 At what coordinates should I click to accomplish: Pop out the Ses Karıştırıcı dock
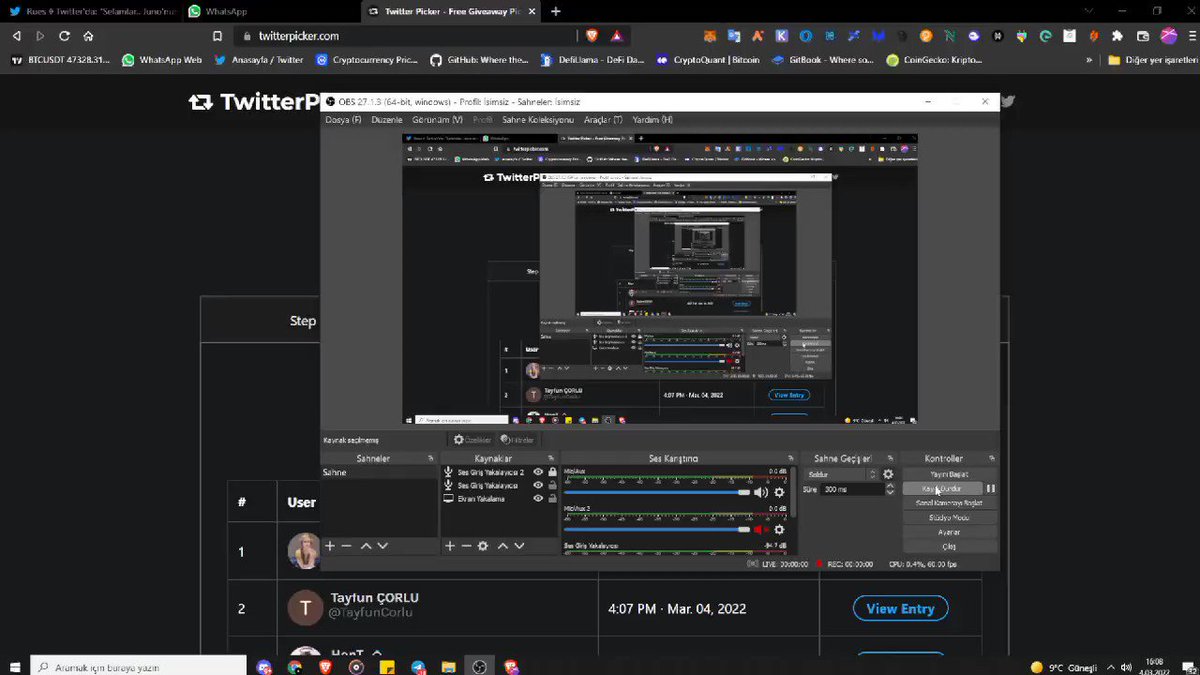click(x=791, y=458)
